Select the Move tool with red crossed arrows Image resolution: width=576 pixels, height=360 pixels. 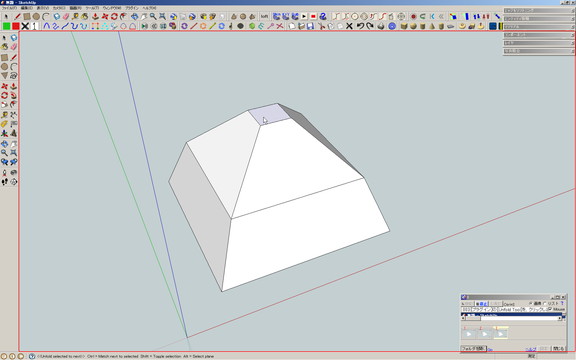click(105, 17)
